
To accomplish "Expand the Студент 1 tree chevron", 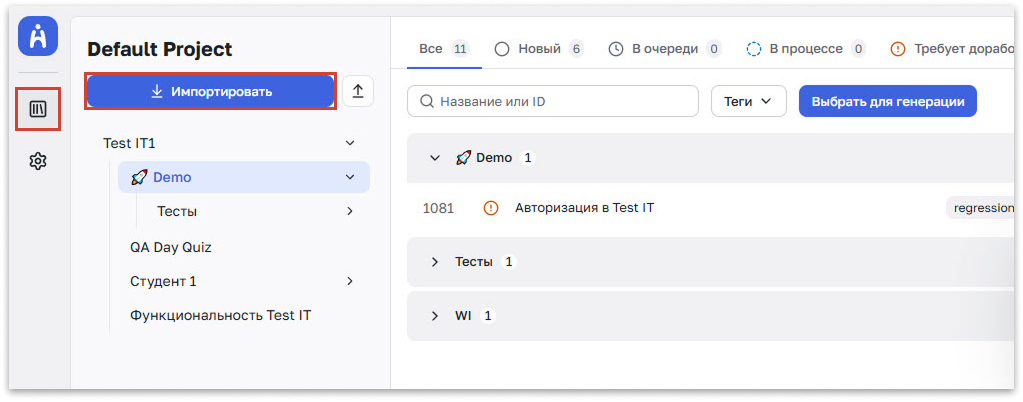I will coord(350,281).
